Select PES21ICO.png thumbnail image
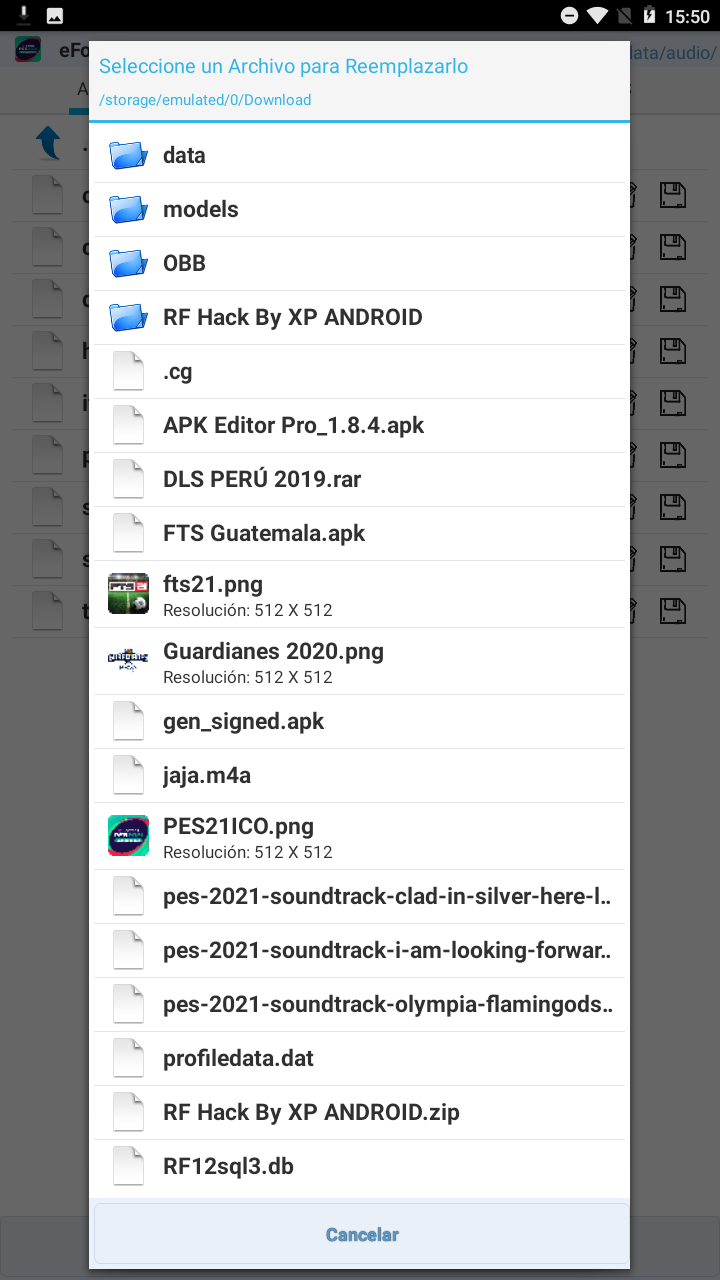Viewport: 720px width, 1280px height. [128, 836]
